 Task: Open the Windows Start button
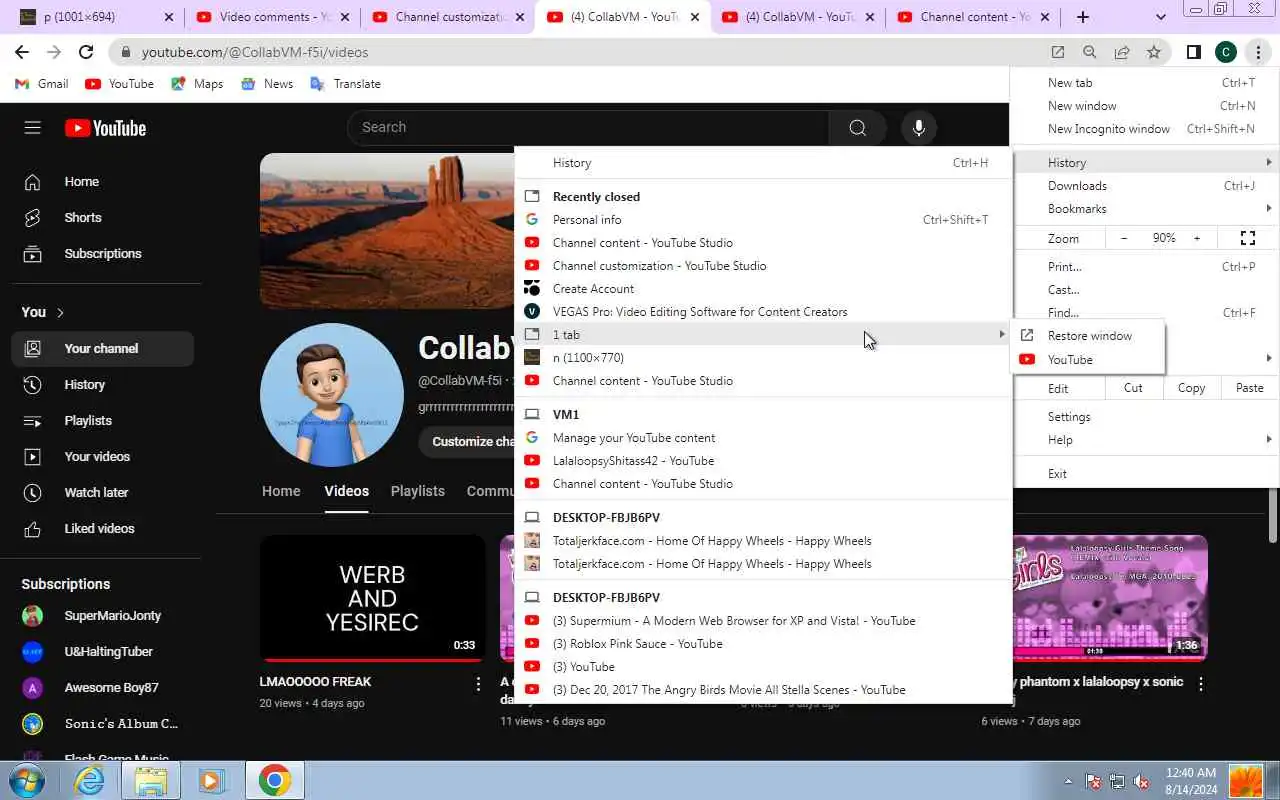[26, 780]
